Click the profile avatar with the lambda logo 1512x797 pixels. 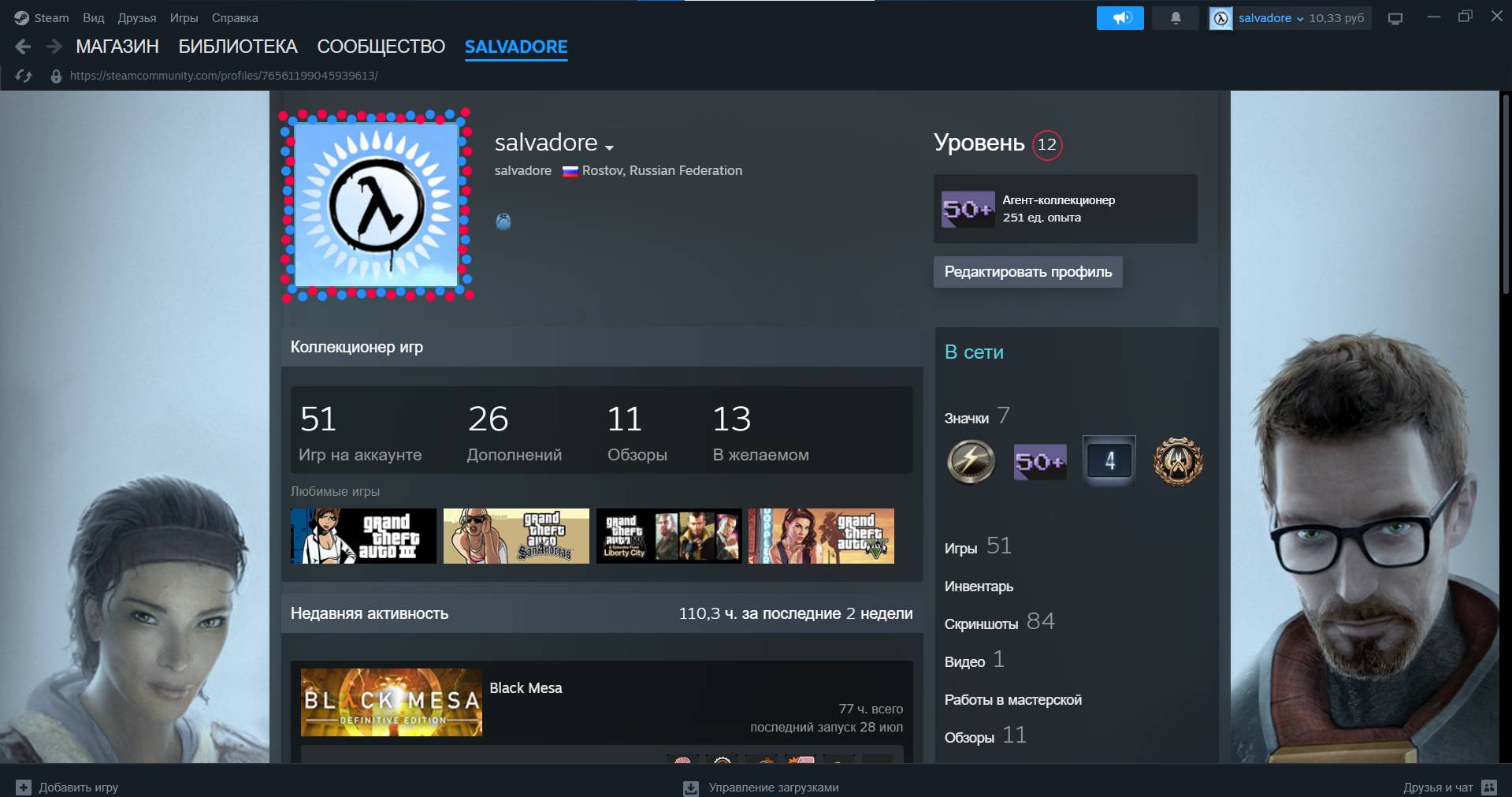377,205
